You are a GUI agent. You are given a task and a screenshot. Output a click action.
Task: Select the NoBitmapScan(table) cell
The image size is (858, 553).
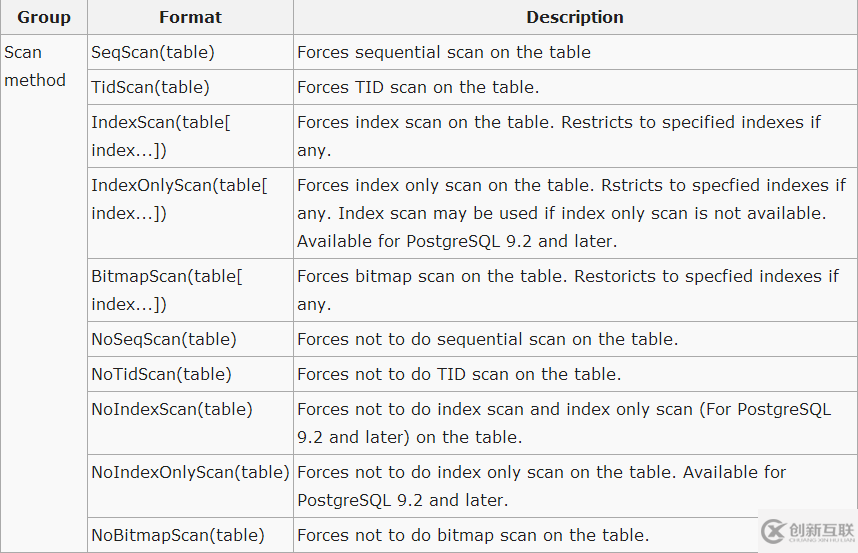point(190,535)
